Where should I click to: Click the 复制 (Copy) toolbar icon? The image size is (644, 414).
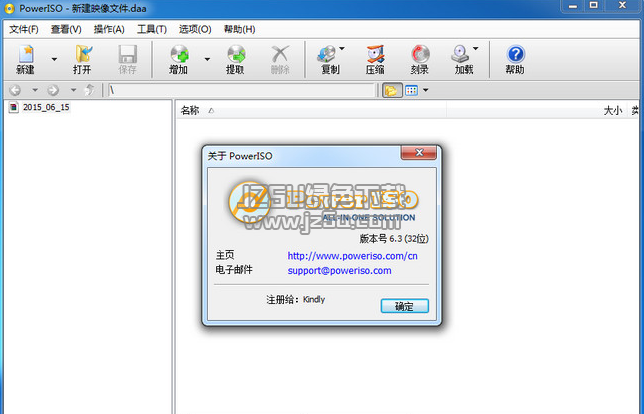[x=328, y=60]
